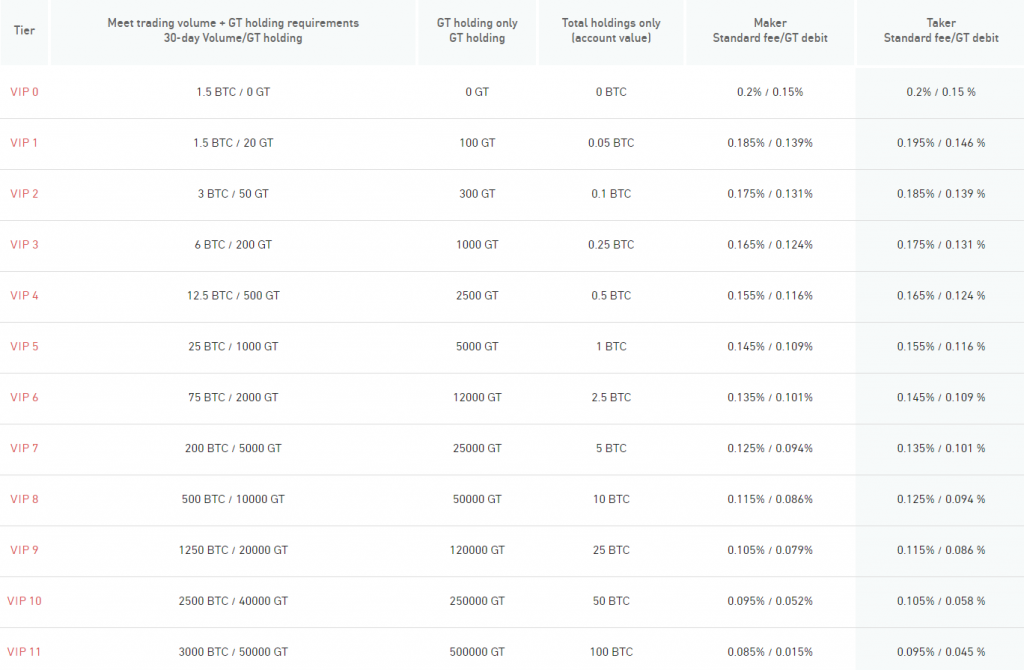Image resolution: width=1024 pixels, height=670 pixels.
Task: Click the 12000 GT holding cell
Action: point(477,398)
